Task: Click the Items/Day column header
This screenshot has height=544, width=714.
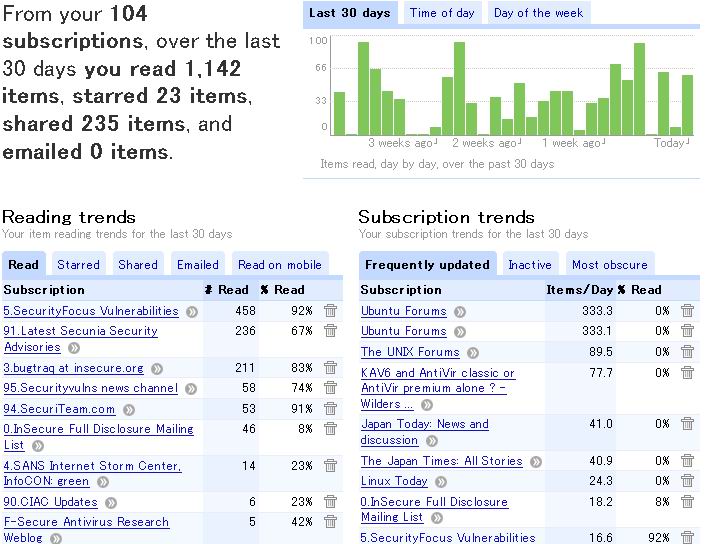Action: 580,290
